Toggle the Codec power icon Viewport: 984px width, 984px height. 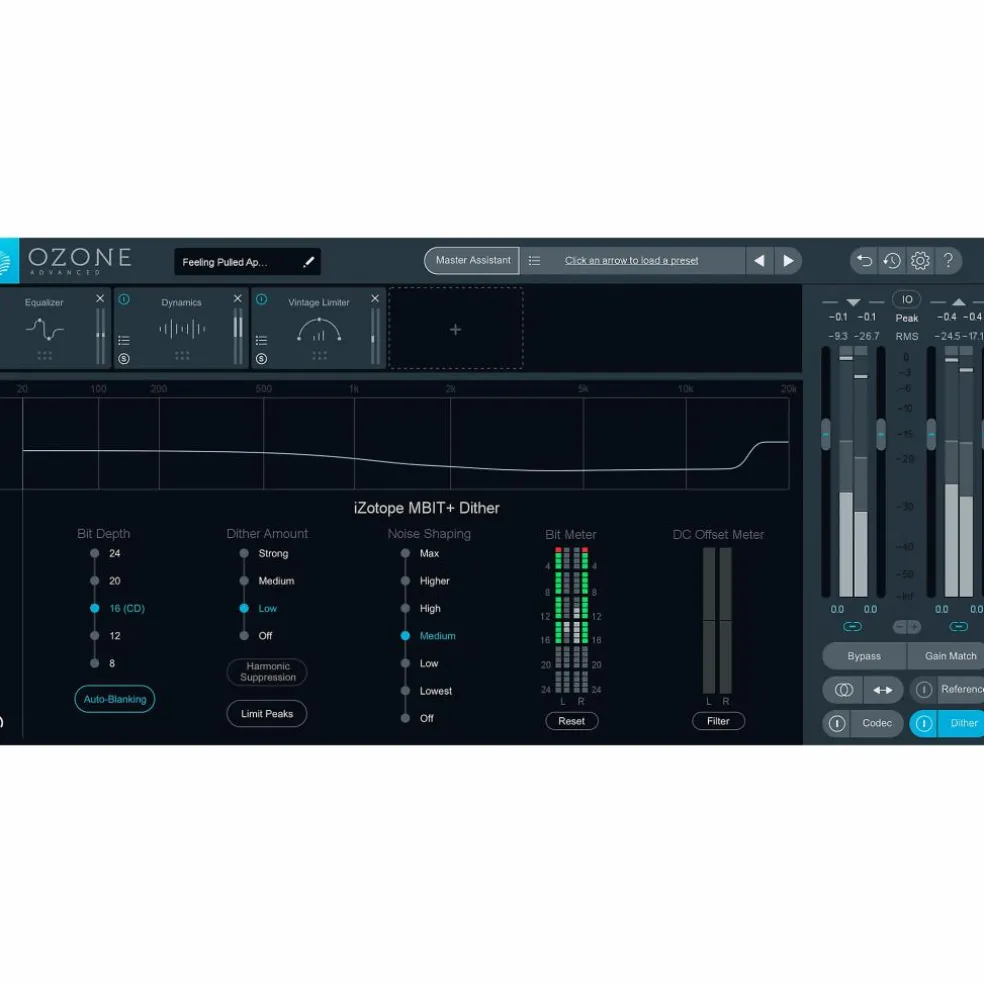click(x=837, y=724)
